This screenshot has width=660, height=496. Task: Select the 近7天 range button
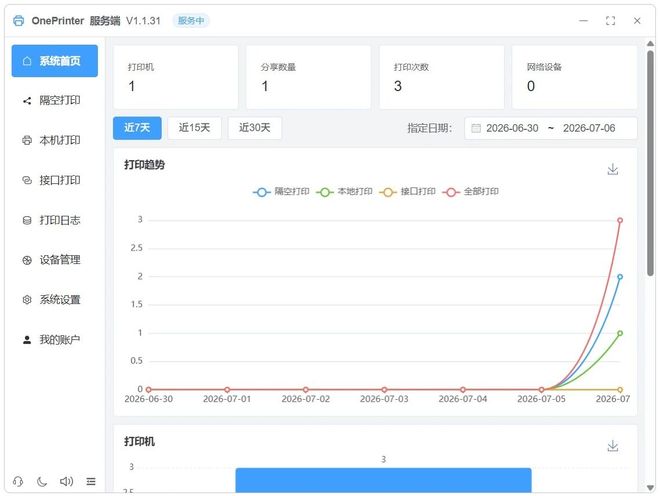point(137,128)
